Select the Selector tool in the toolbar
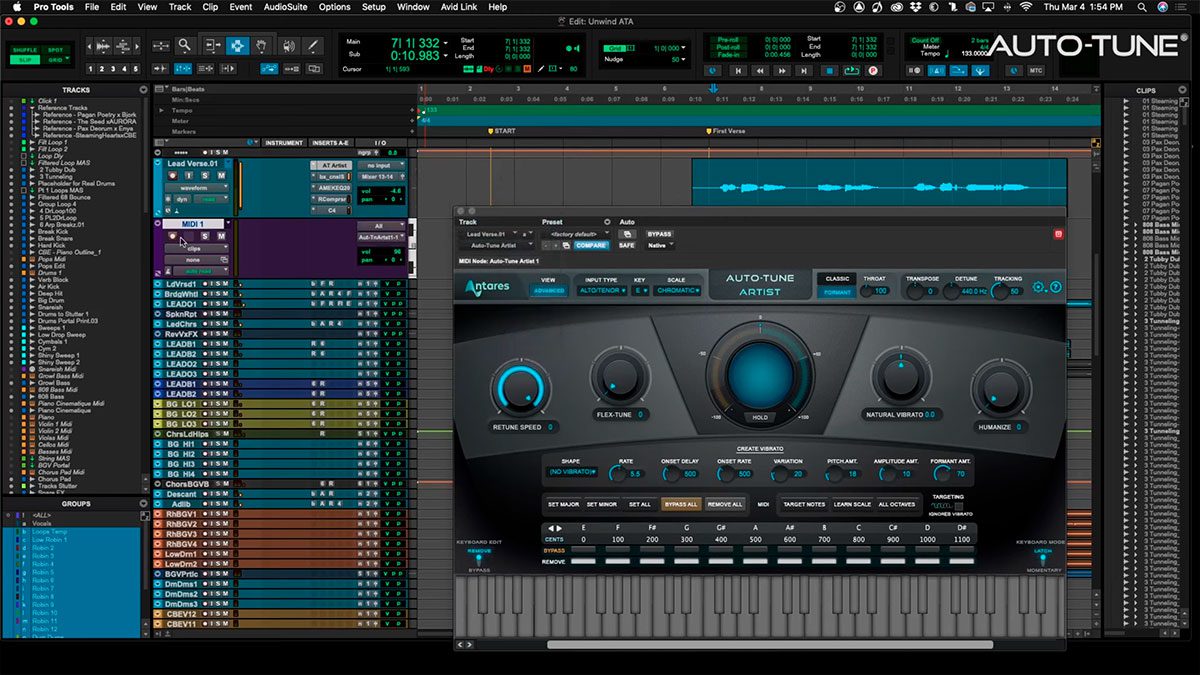This screenshot has width=1200, height=675. tap(237, 45)
